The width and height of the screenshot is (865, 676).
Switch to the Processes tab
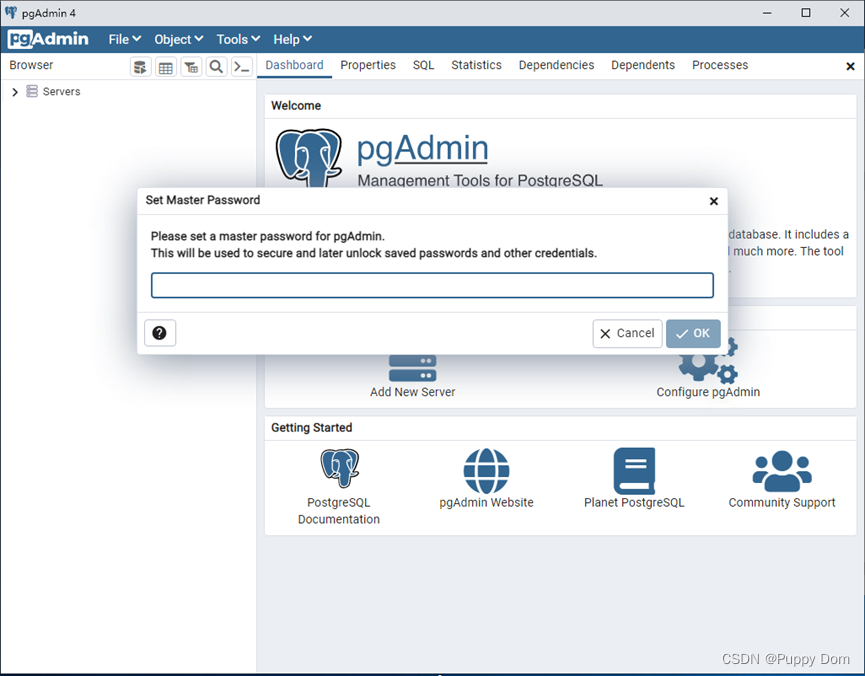pos(720,65)
